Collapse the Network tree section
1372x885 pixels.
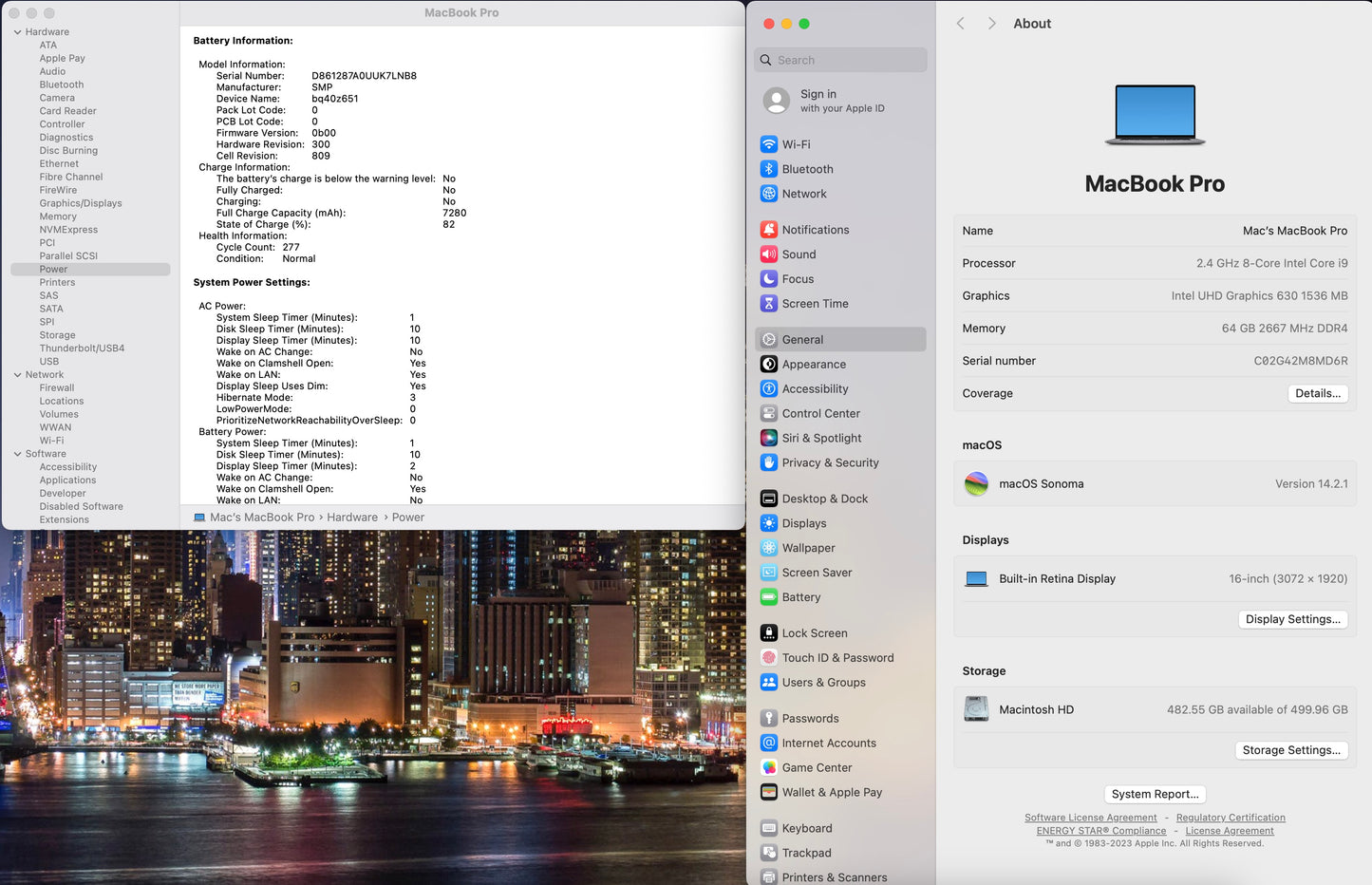(x=17, y=375)
